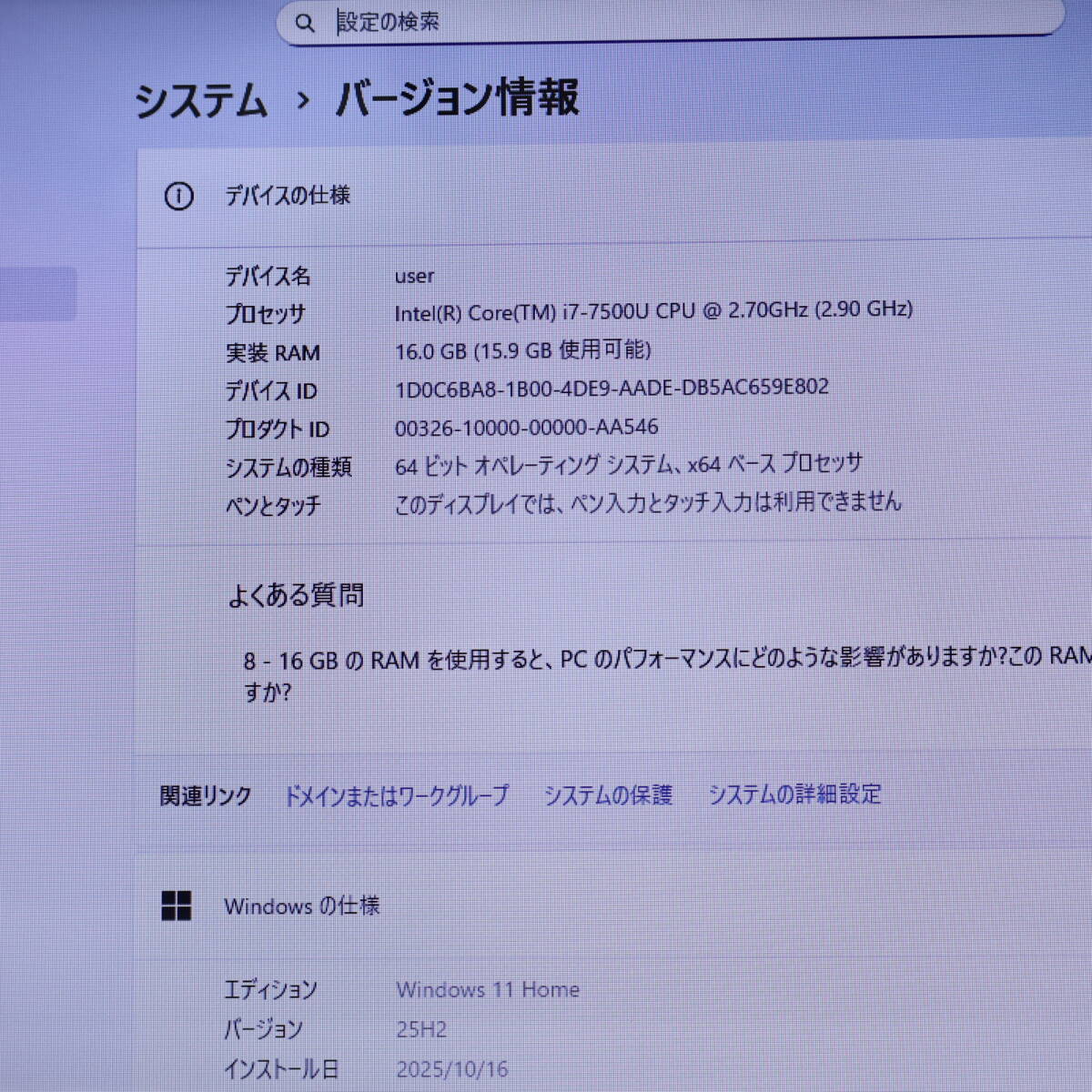Open the 8 - 16 GB の RAM question
The height and width of the screenshot is (1092, 1092).
click(666, 673)
